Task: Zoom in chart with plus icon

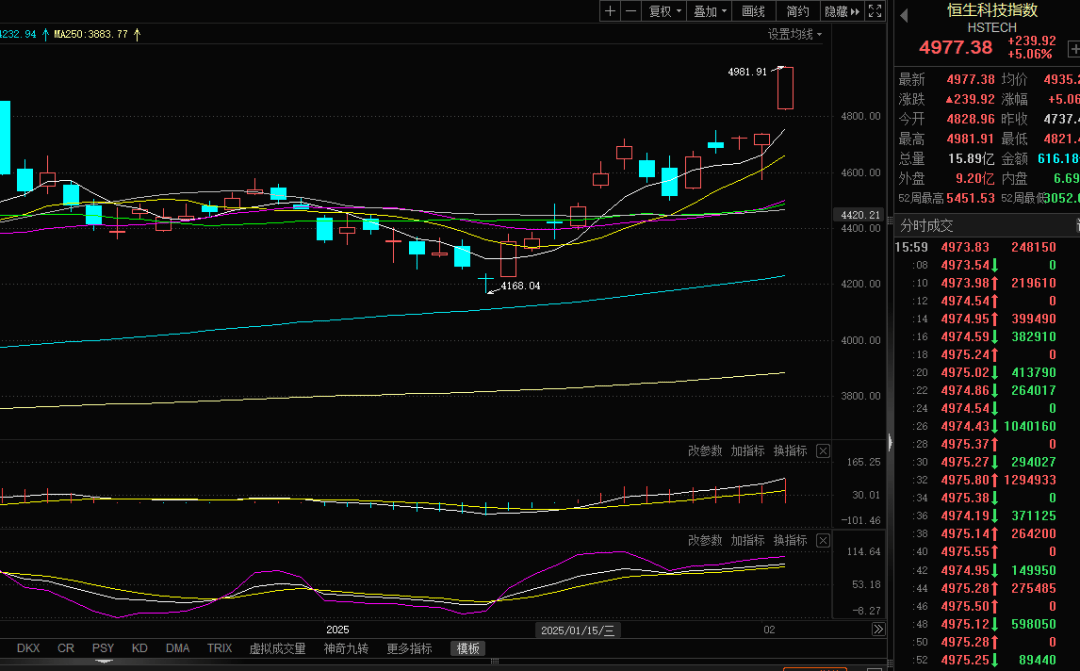Action: click(x=610, y=11)
